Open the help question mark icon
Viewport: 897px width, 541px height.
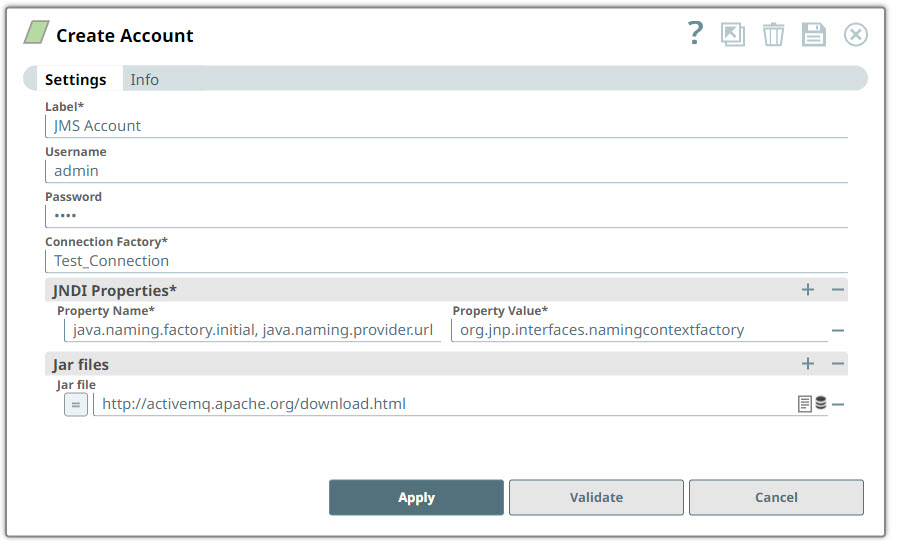click(x=695, y=33)
